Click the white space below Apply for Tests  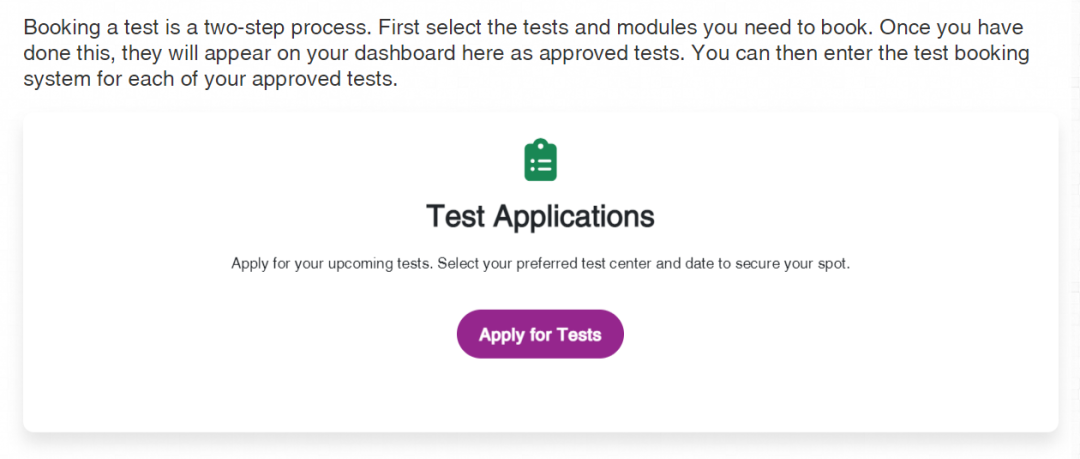tap(541, 394)
